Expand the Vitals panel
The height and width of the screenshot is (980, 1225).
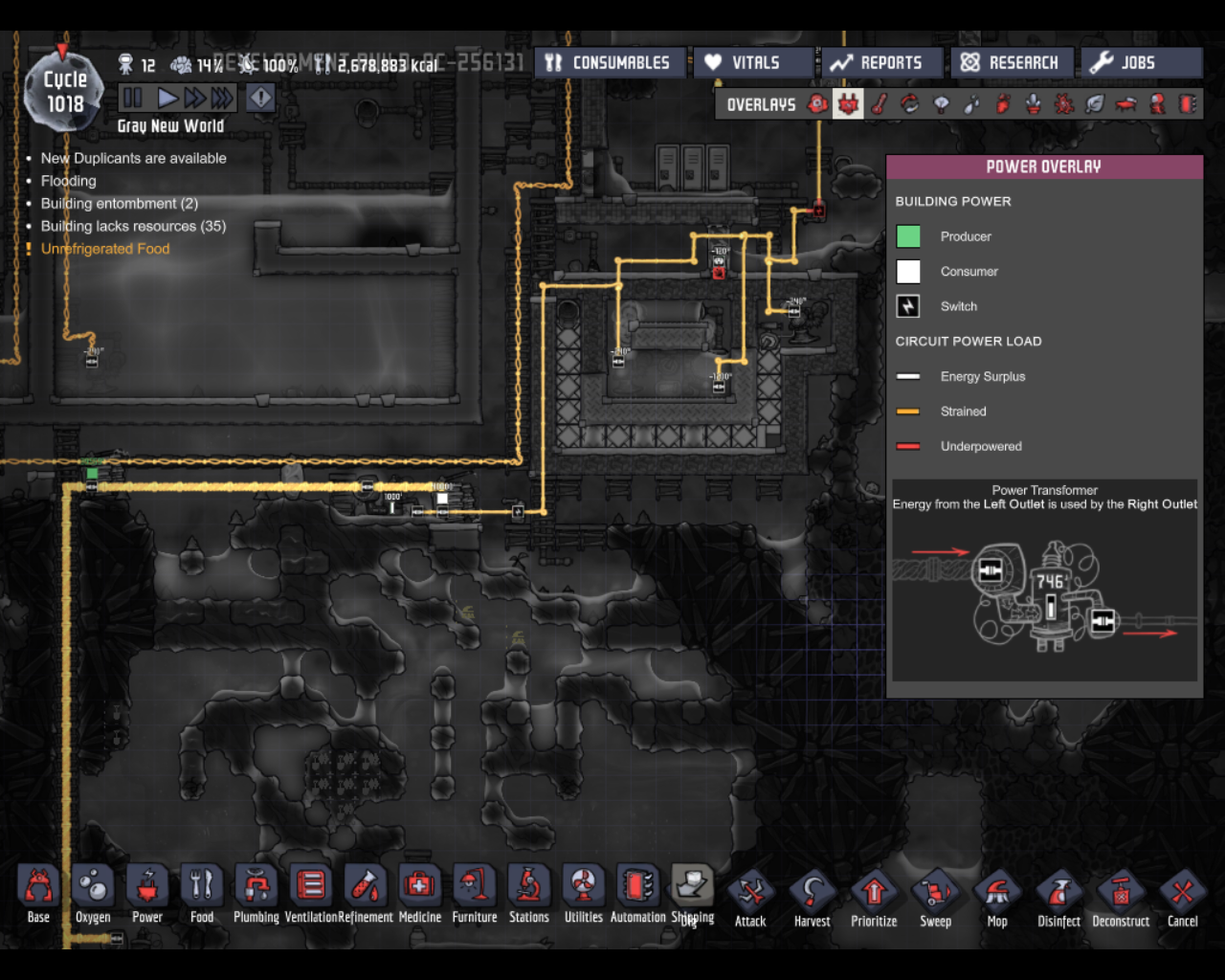click(752, 63)
